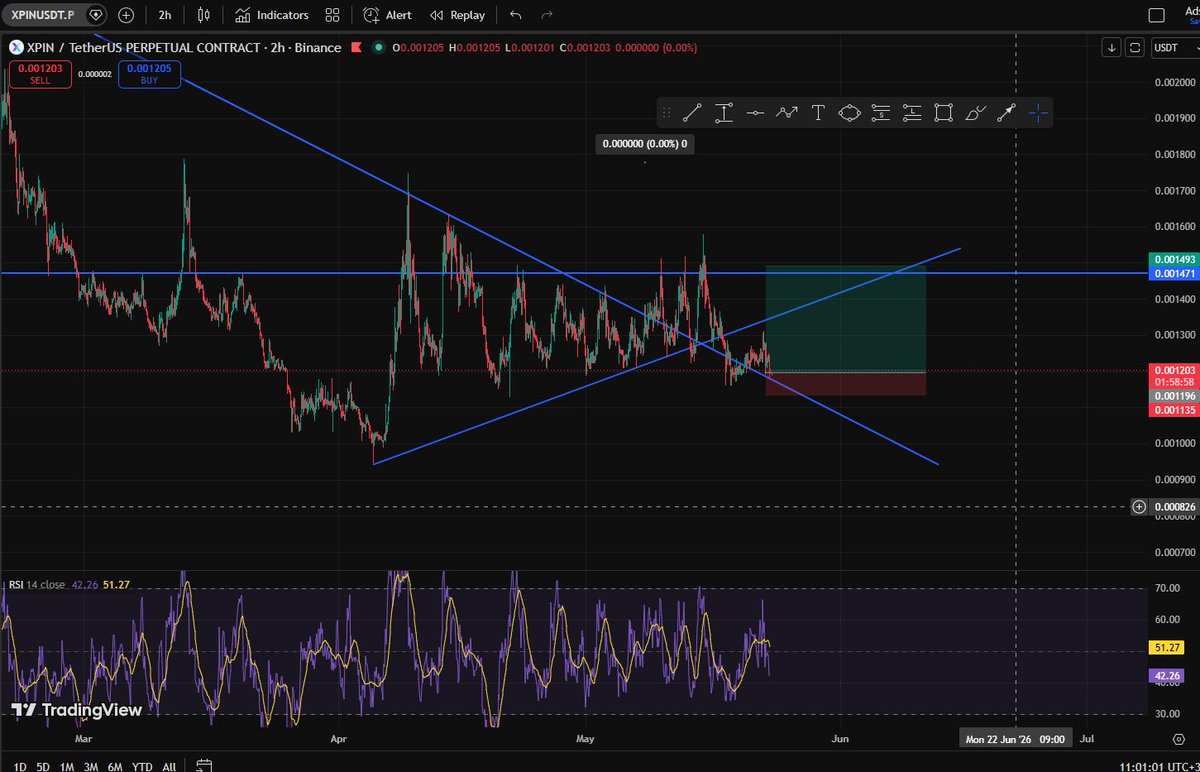Undo the last chart action
The height and width of the screenshot is (772, 1200).
point(516,15)
